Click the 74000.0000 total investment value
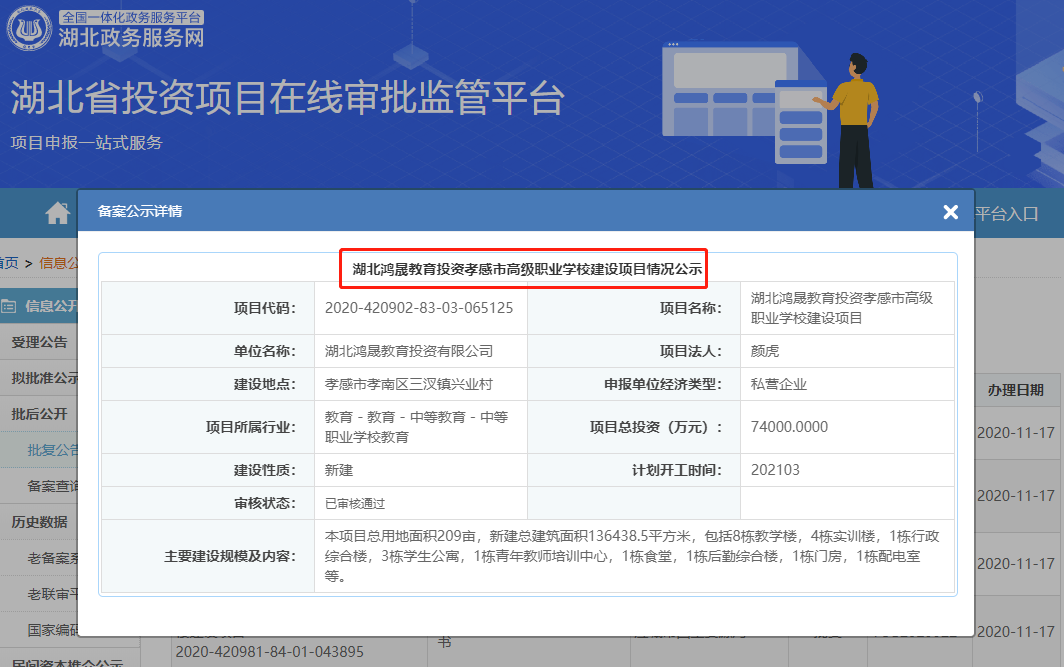The width and height of the screenshot is (1064, 667). point(789,427)
